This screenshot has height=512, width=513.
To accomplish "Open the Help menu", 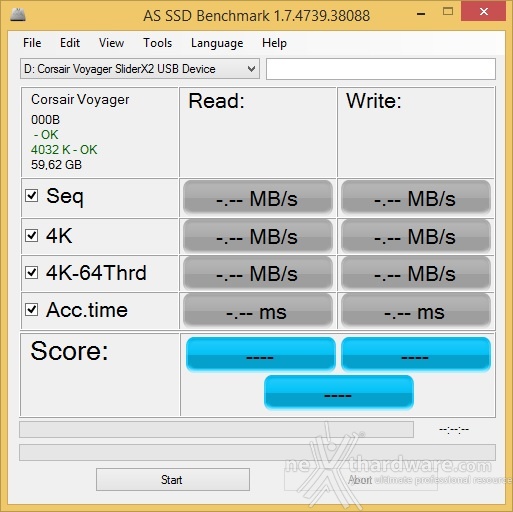I will coord(274,43).
